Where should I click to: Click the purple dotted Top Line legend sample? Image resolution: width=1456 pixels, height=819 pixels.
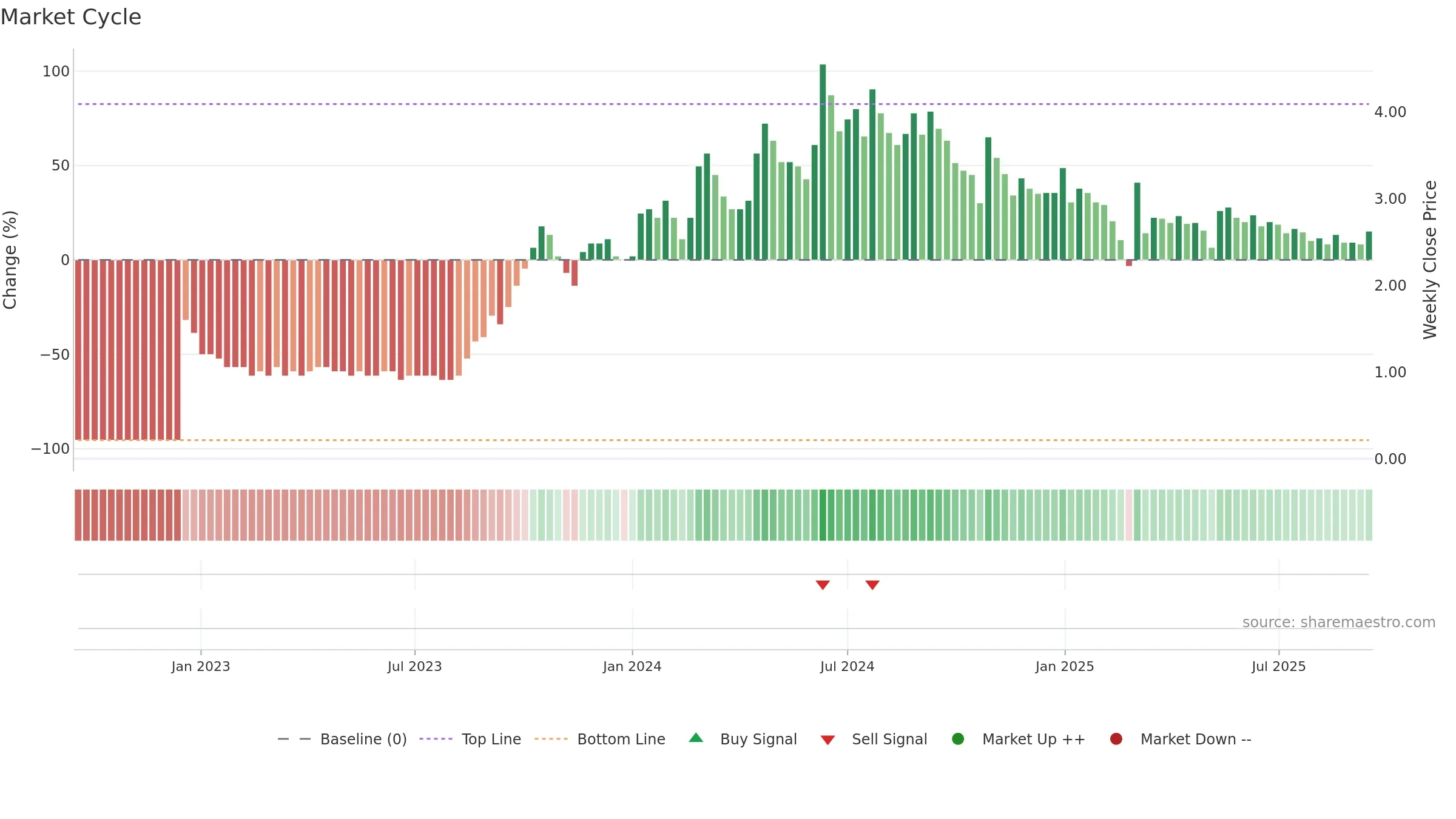coord(436,739)
